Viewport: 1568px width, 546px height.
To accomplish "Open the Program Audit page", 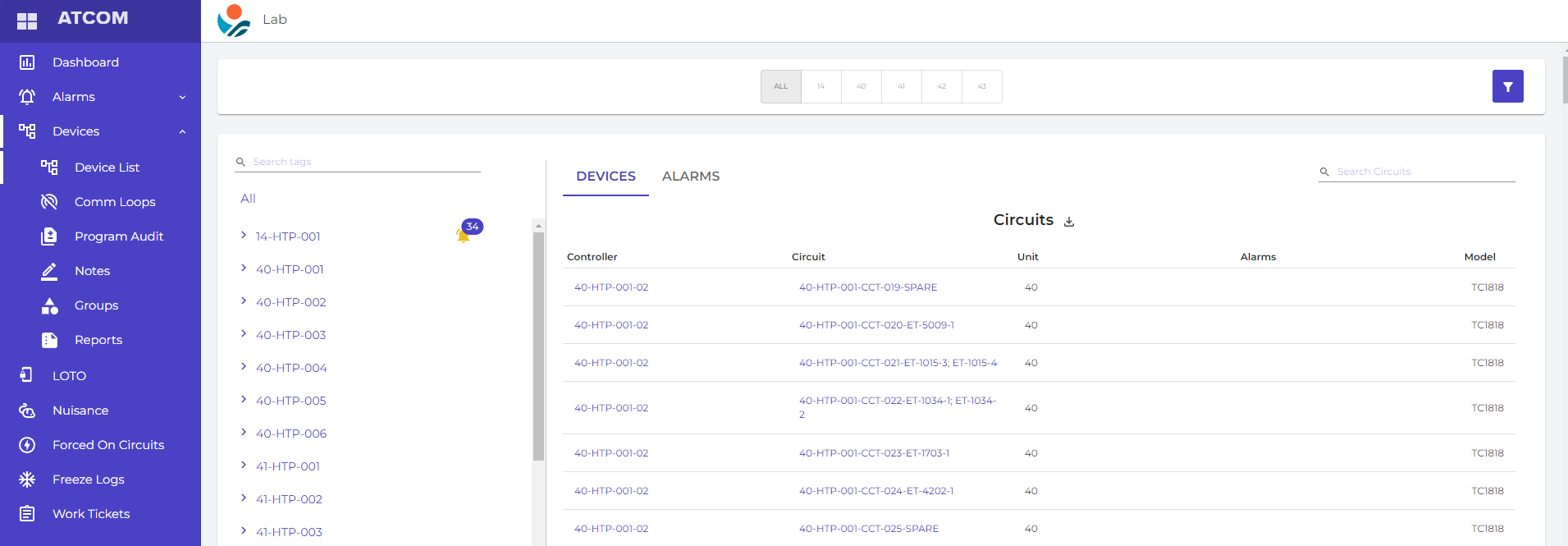I will coord(118,236).
